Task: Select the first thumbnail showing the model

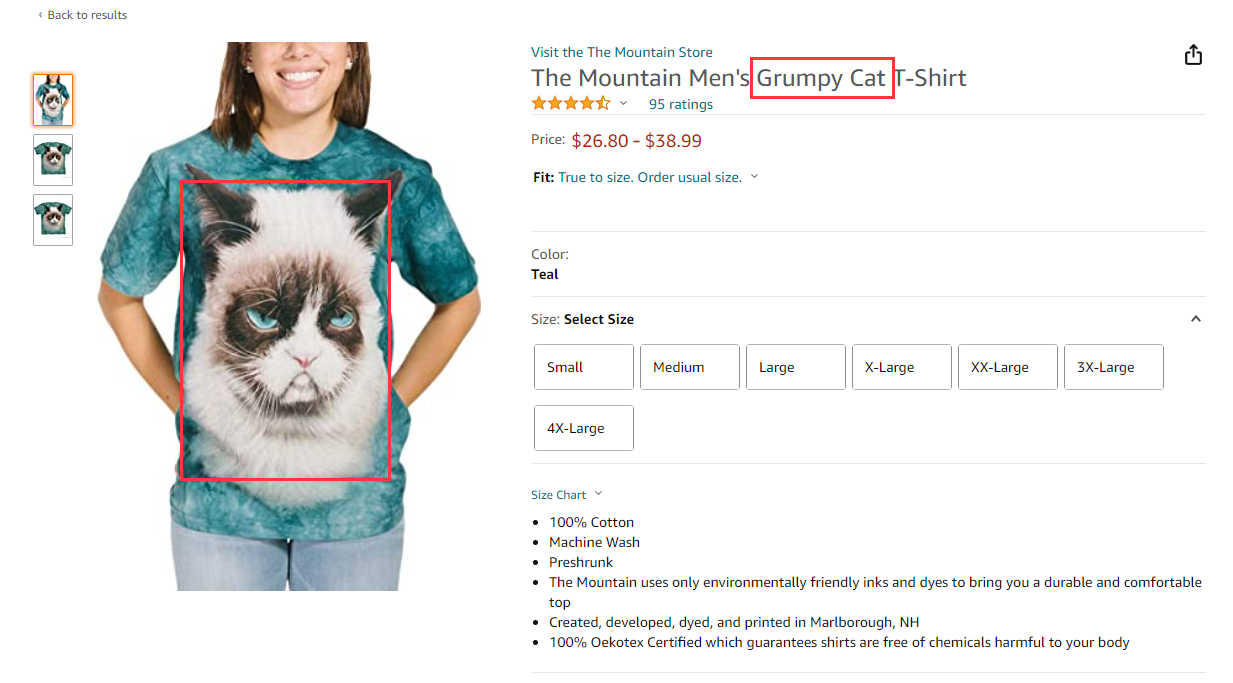Action: [52, 100]
